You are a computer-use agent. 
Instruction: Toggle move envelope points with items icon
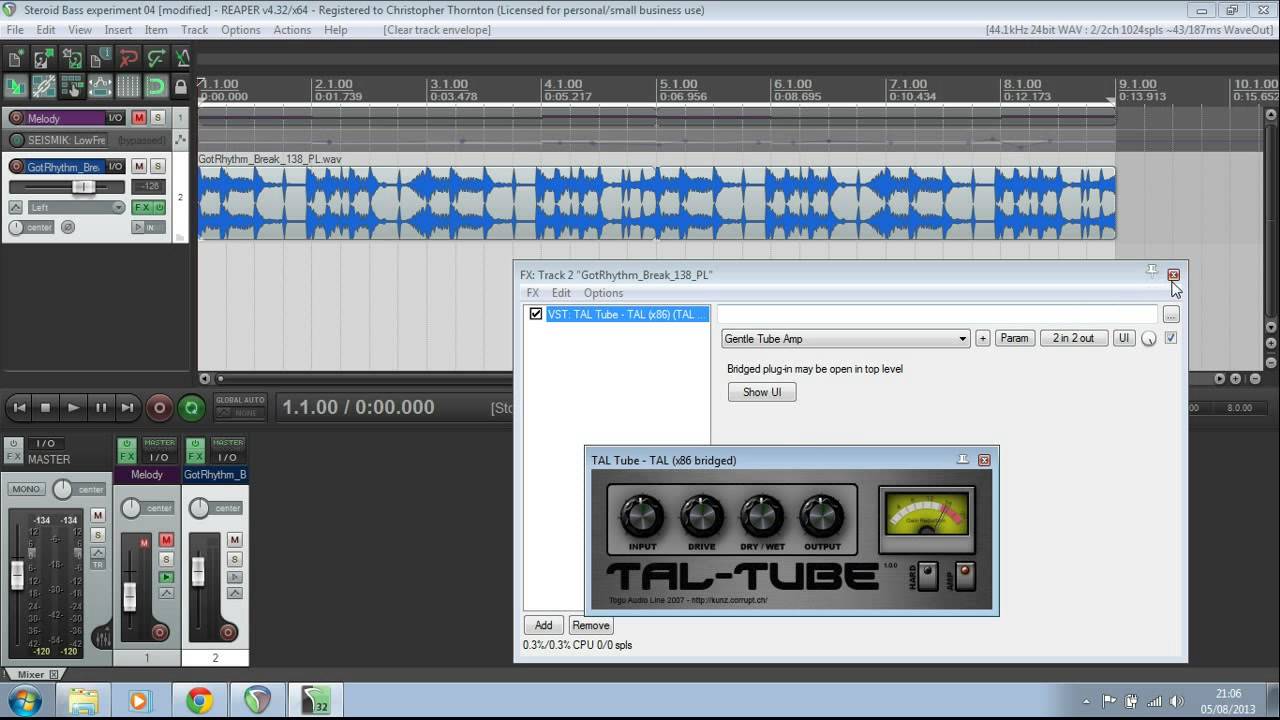point(99,87)
